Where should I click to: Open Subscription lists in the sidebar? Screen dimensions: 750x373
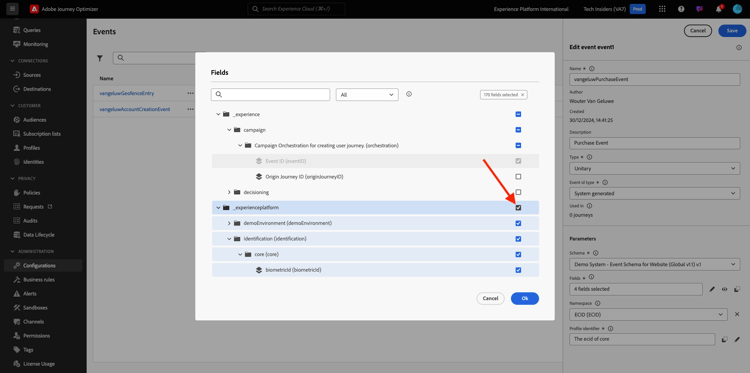point(42,134)
